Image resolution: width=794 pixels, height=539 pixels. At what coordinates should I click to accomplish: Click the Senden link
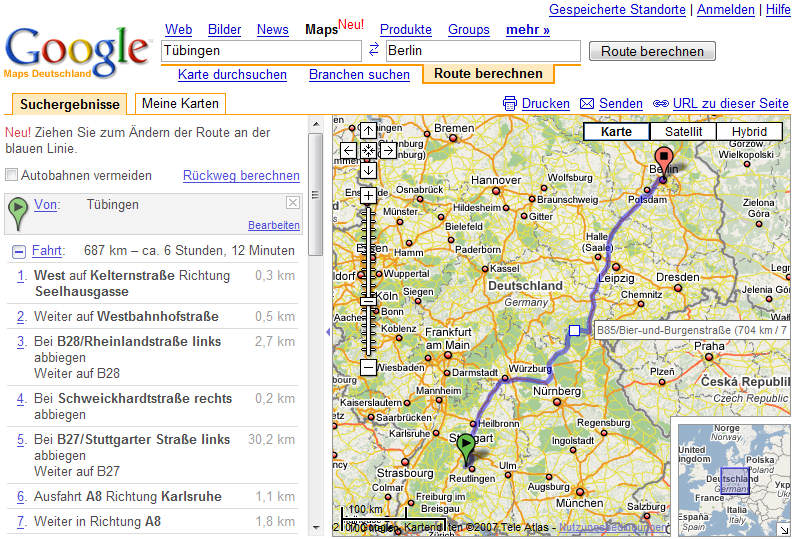pyautogui.click(x=620, y=103)
